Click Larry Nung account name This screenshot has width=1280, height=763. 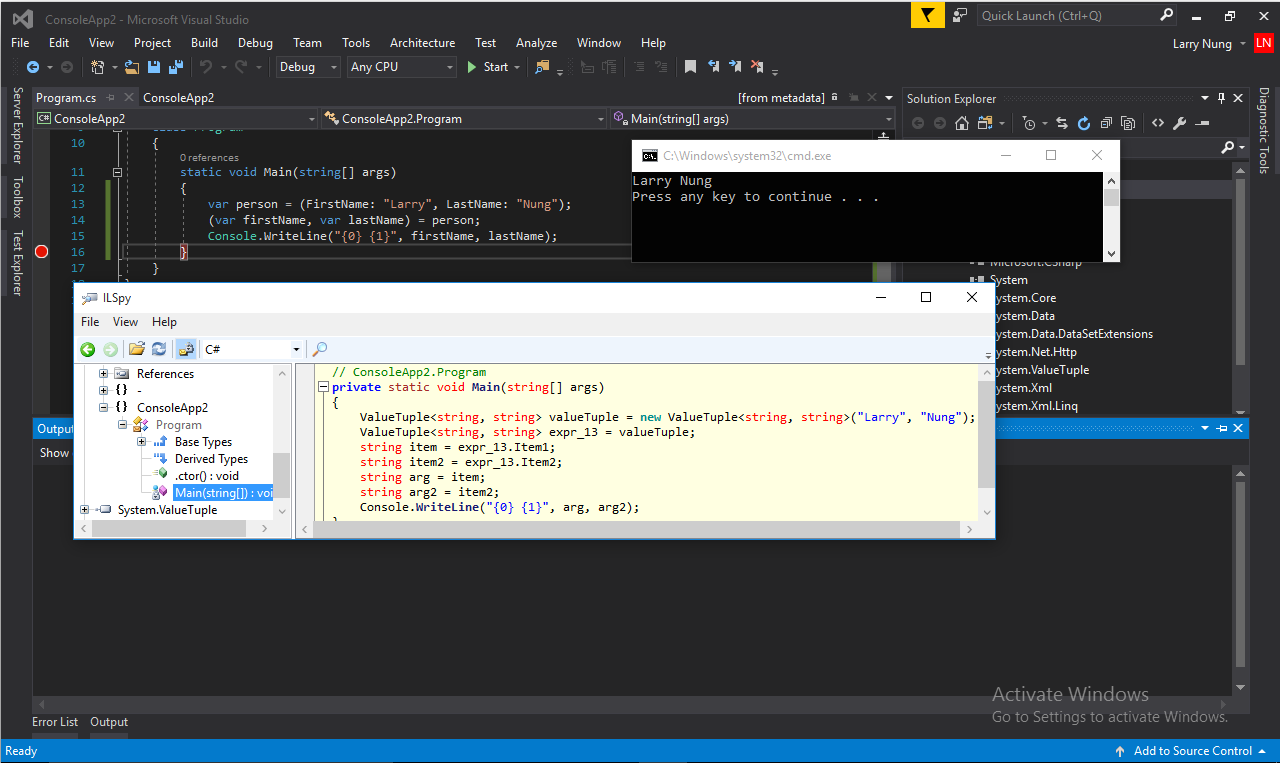tap(1202, 43)
